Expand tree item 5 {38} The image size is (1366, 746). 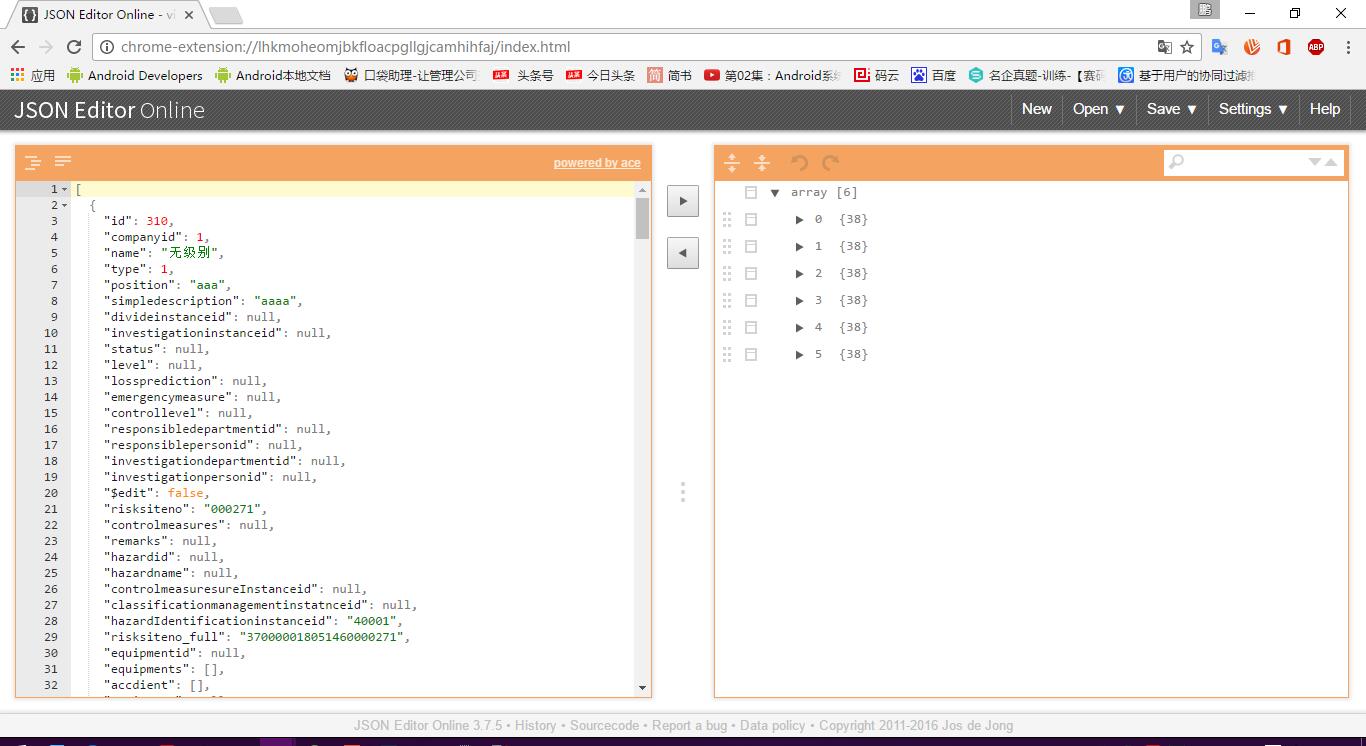tap(799, 354)
